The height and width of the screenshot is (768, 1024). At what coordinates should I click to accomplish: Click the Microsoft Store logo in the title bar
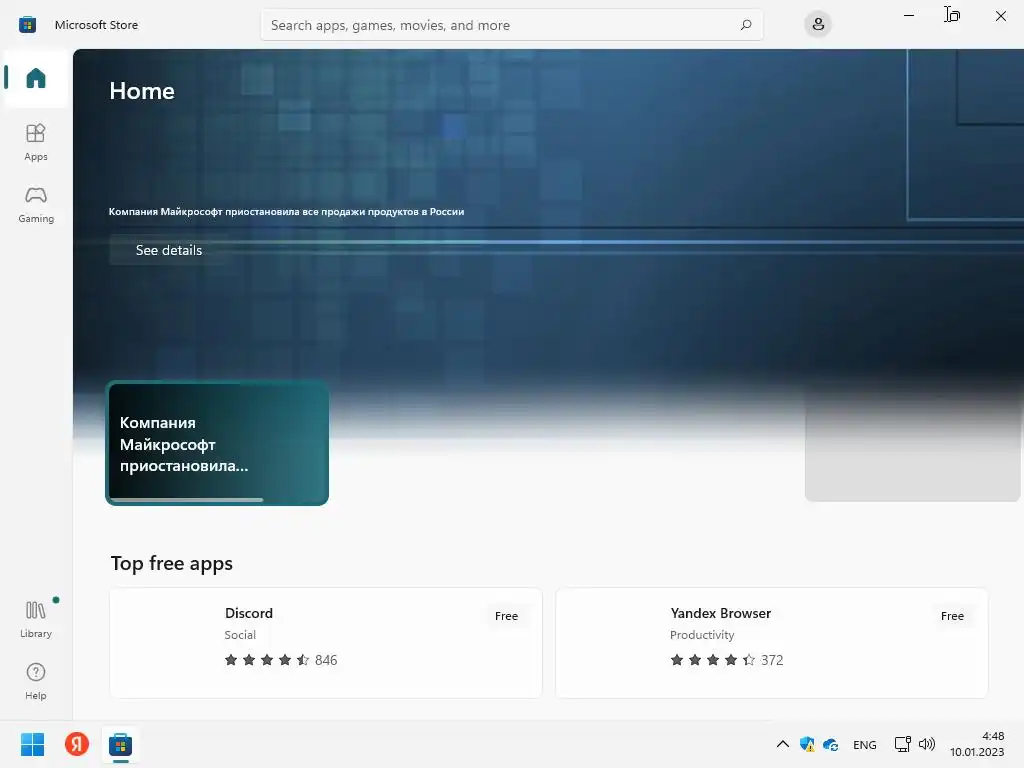point(27,25)
